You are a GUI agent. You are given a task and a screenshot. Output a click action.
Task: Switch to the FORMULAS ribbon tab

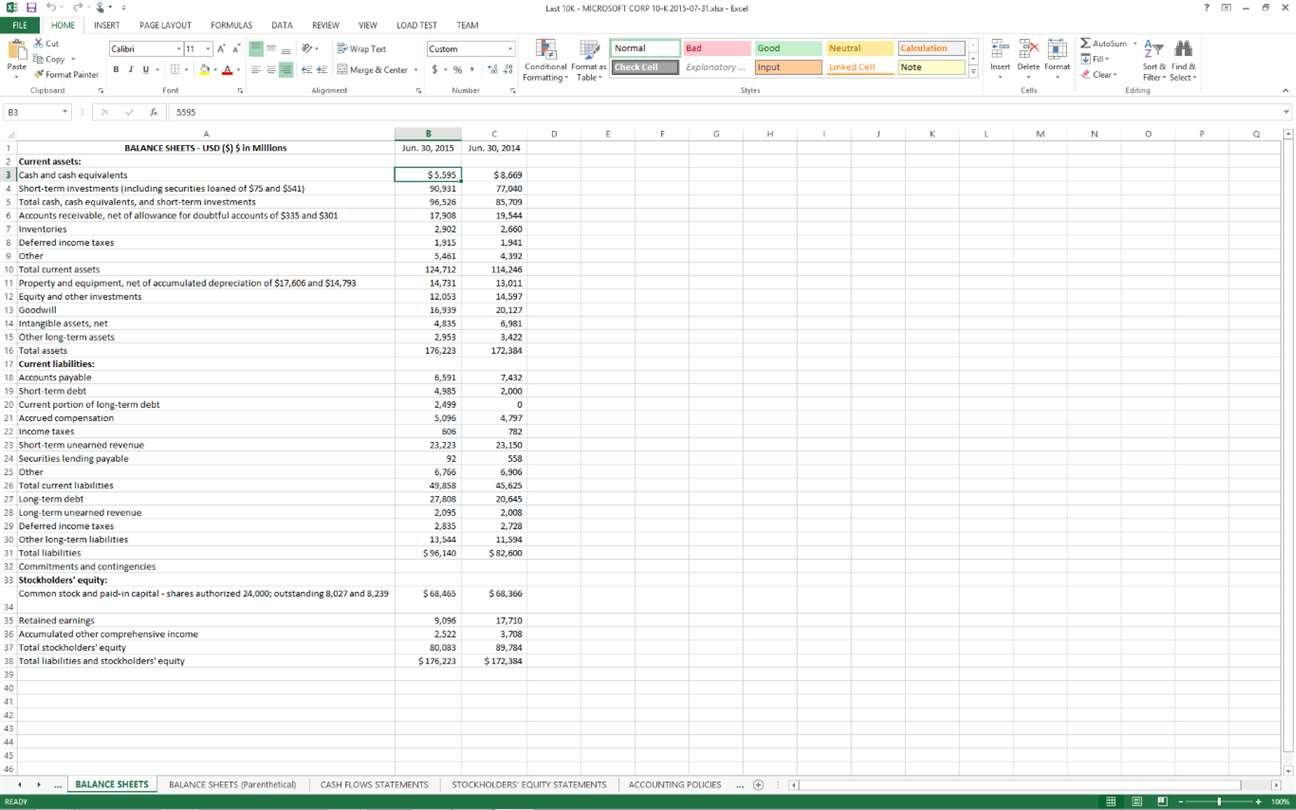[231, 25]
